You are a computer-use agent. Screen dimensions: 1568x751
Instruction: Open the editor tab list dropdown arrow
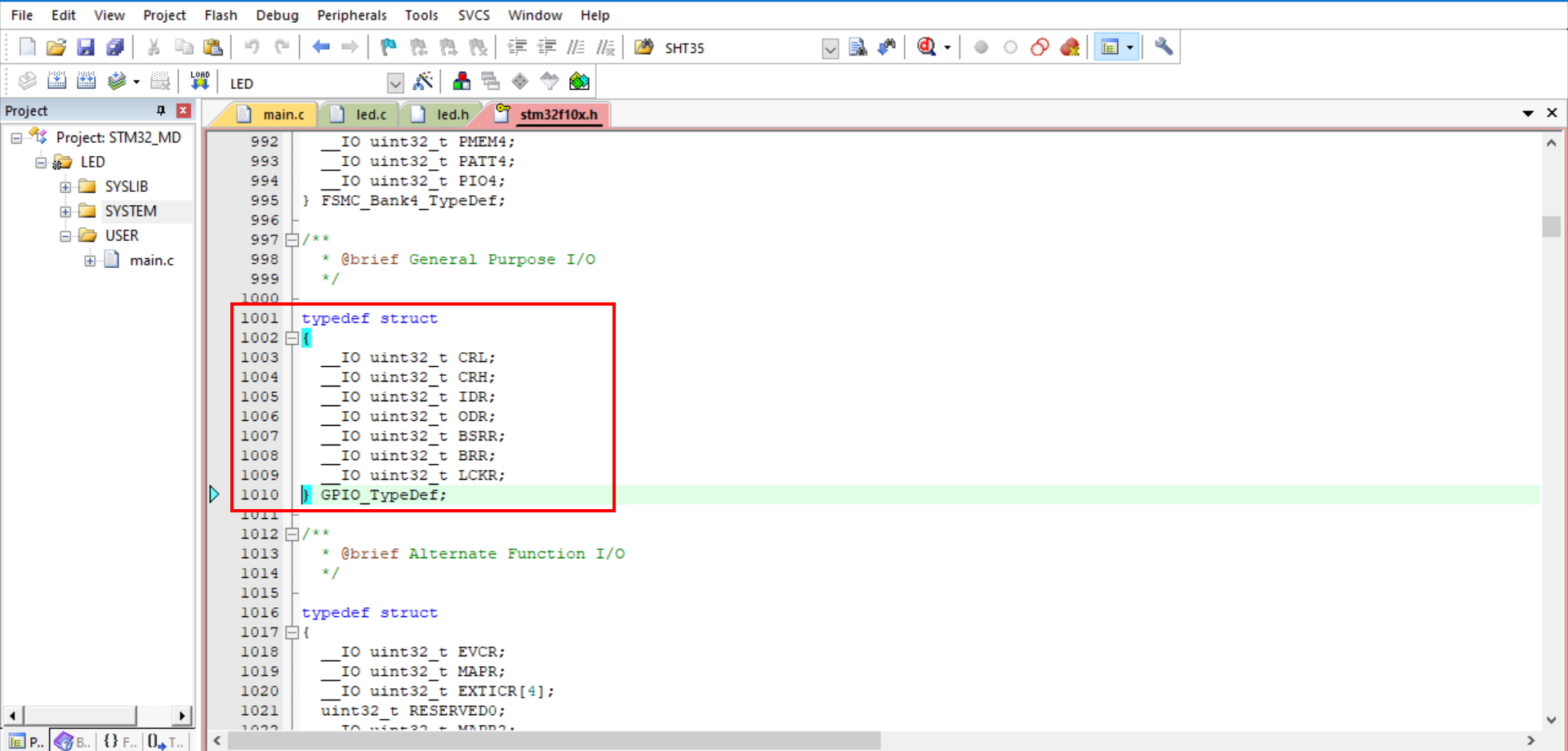pos(1527,114)
